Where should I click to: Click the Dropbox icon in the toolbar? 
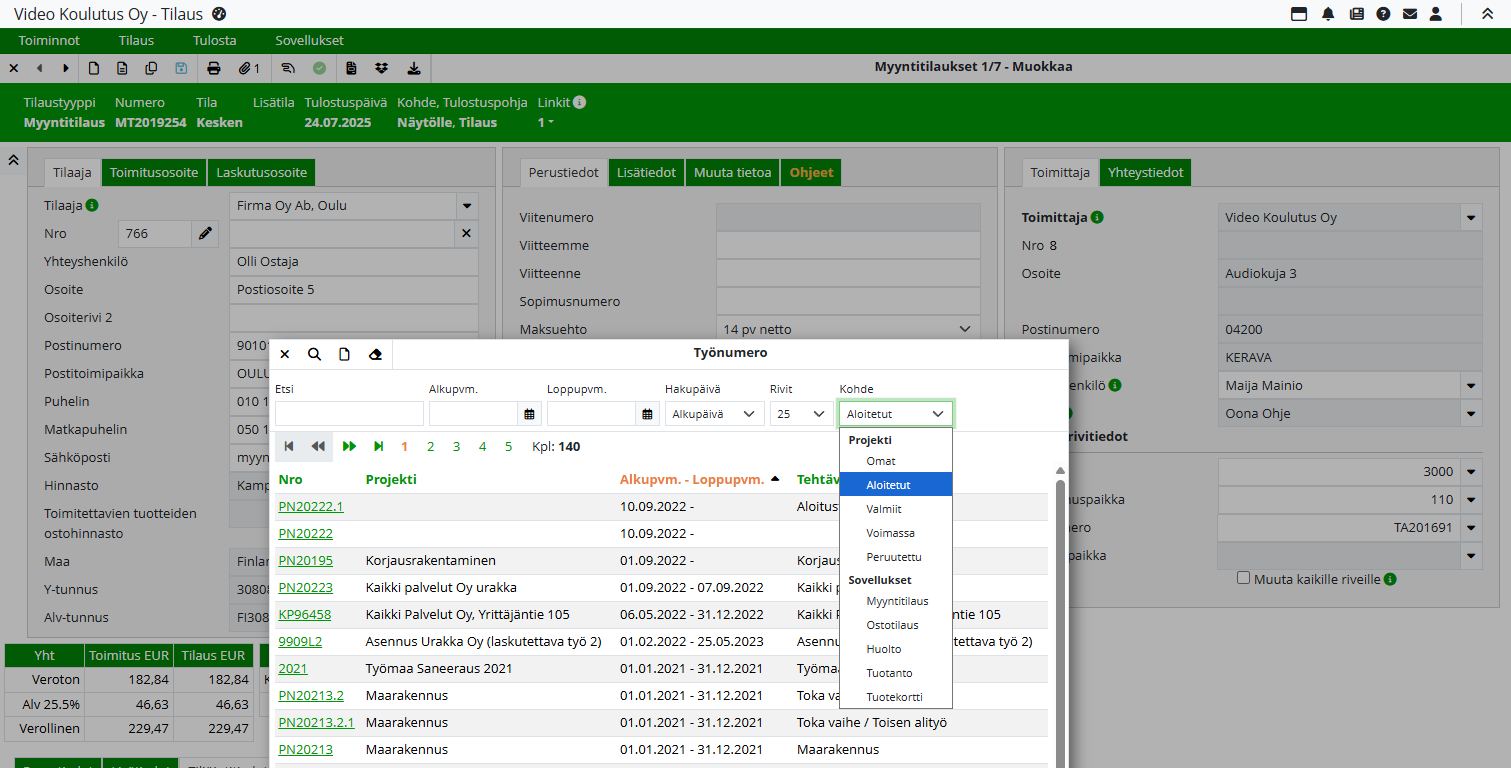coord(381,68)
